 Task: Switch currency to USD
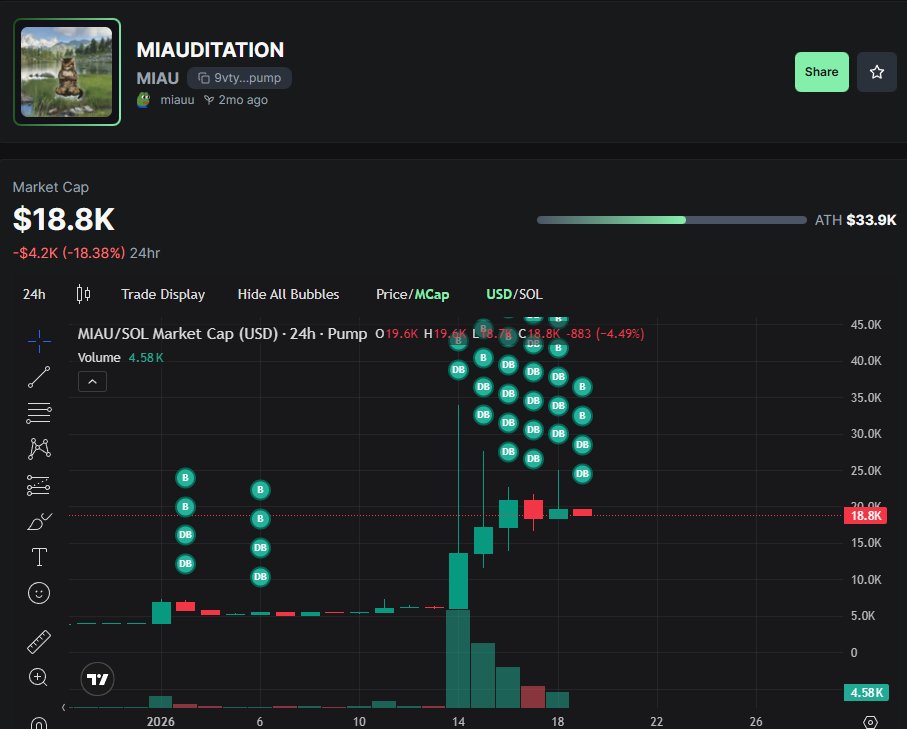499,294
